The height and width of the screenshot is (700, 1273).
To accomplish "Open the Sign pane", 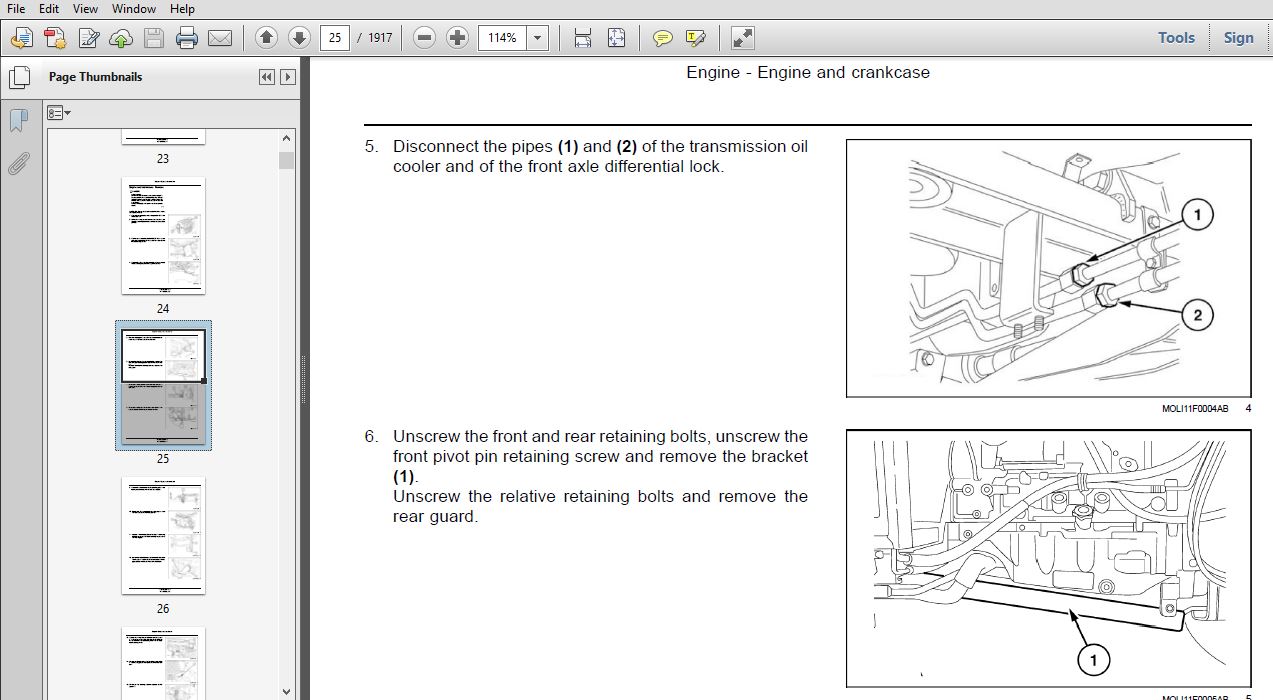I will [x=1238, y=37].
